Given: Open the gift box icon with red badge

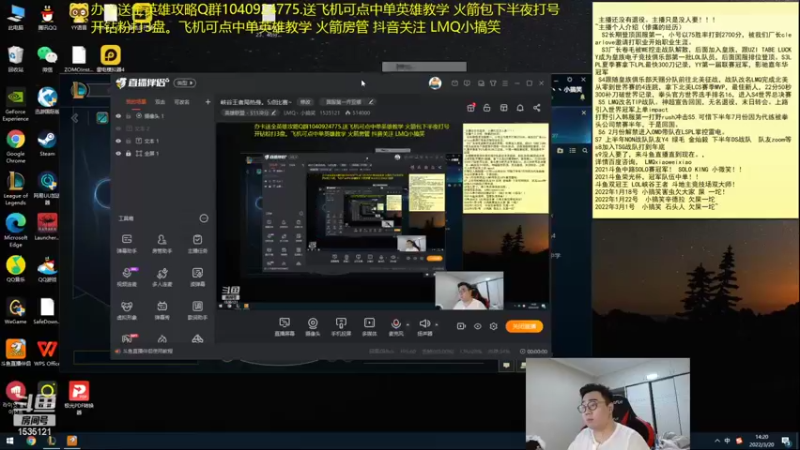Looking at the screenshot, I should click(x=470, y=108).
